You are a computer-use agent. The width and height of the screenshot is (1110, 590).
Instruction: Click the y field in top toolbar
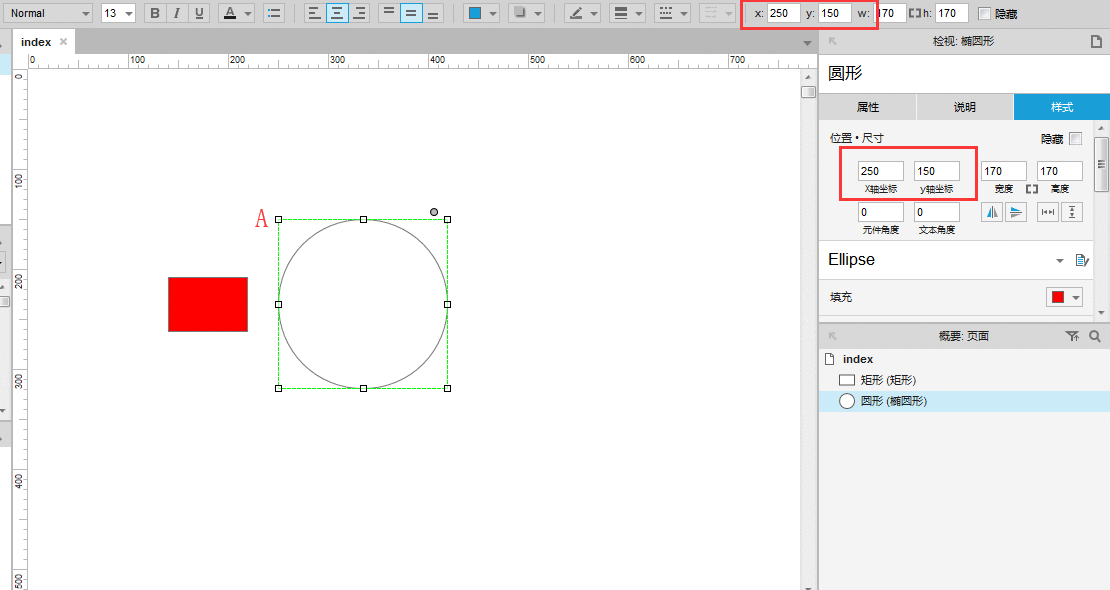(835, 13)
